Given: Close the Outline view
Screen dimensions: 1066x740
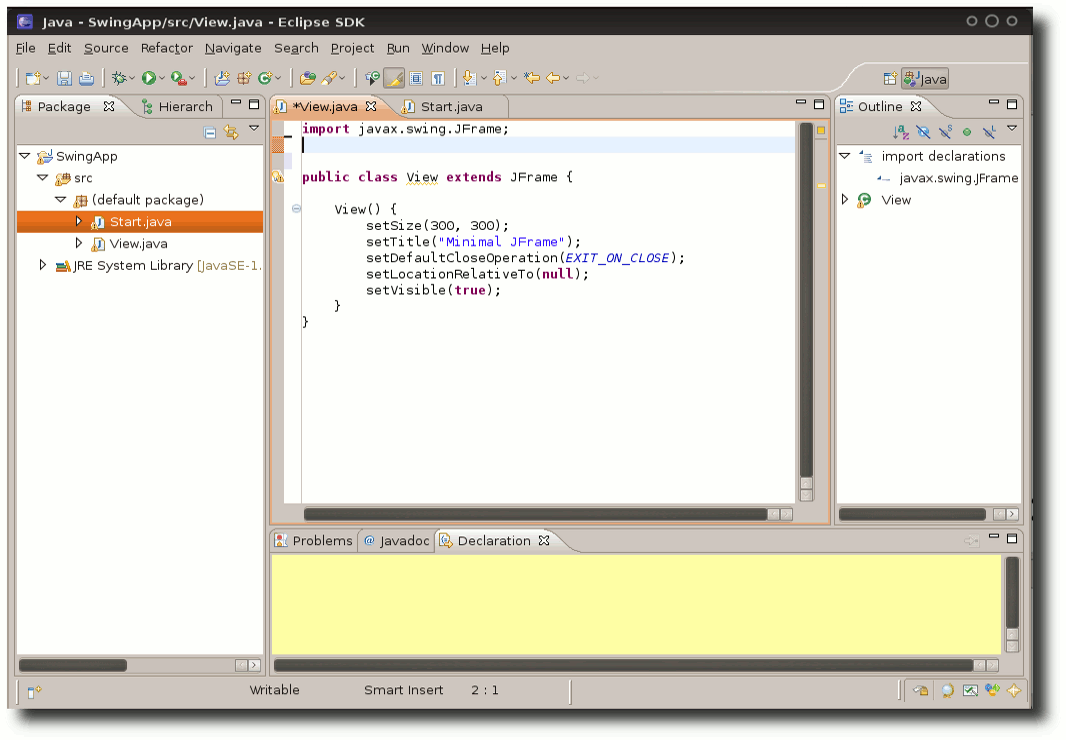Looking at the screenshot, I should tap(916, 106).
